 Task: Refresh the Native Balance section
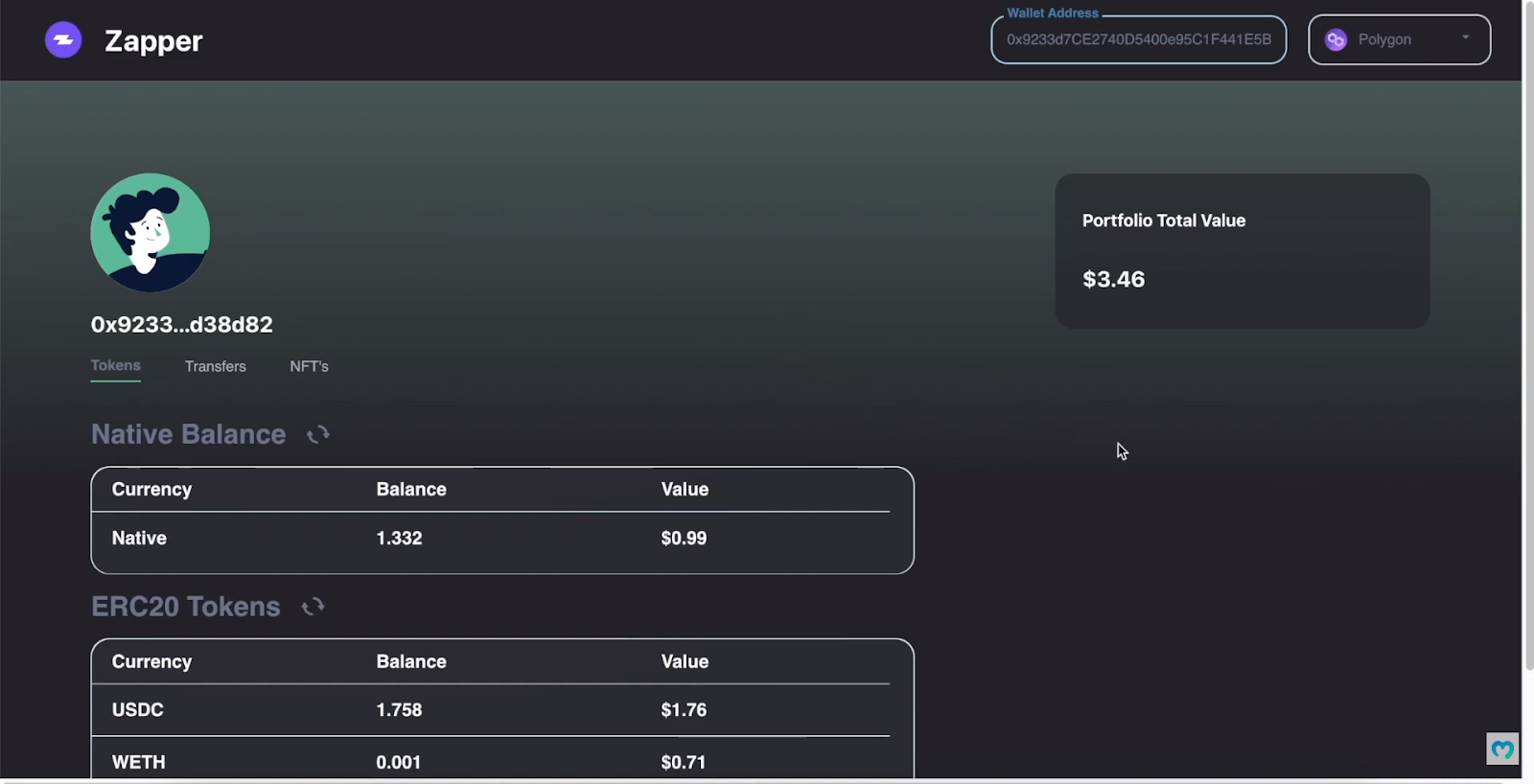[x=318, y=435]
